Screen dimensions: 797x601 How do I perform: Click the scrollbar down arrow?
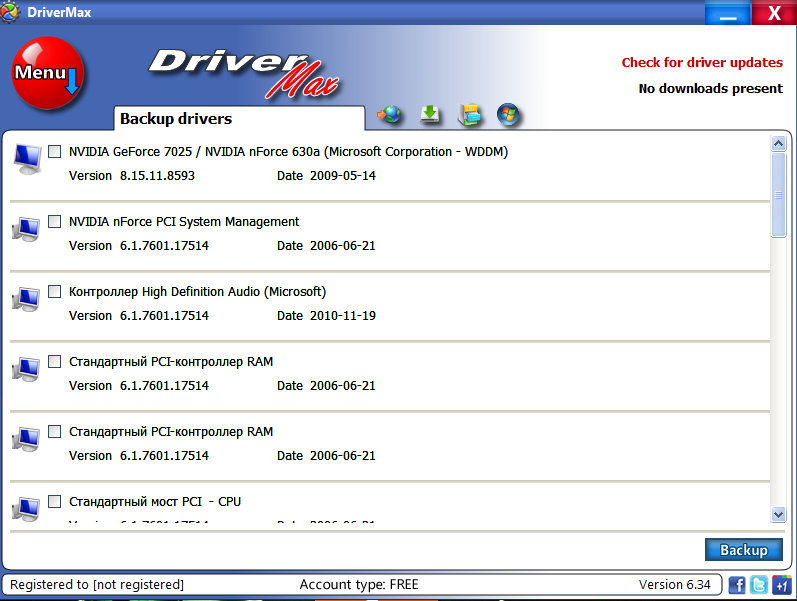[x=778, y=515]
